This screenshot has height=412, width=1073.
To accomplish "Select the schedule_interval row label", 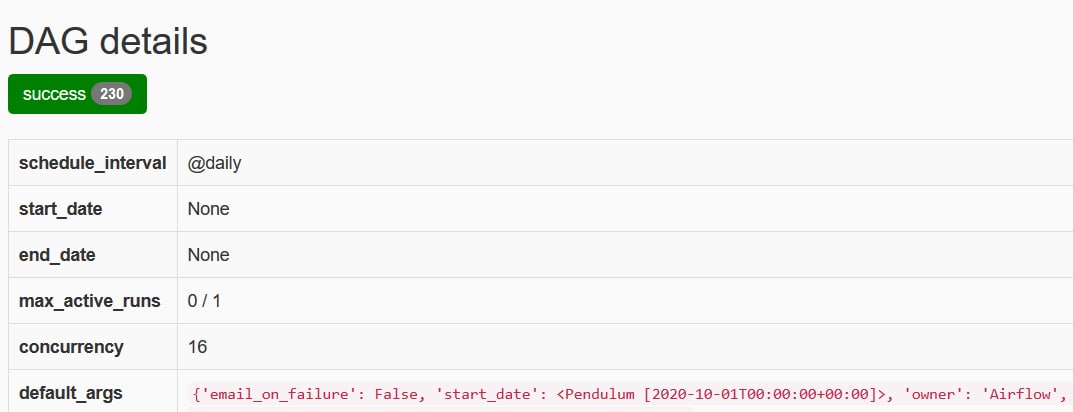I will click(92, 163).
